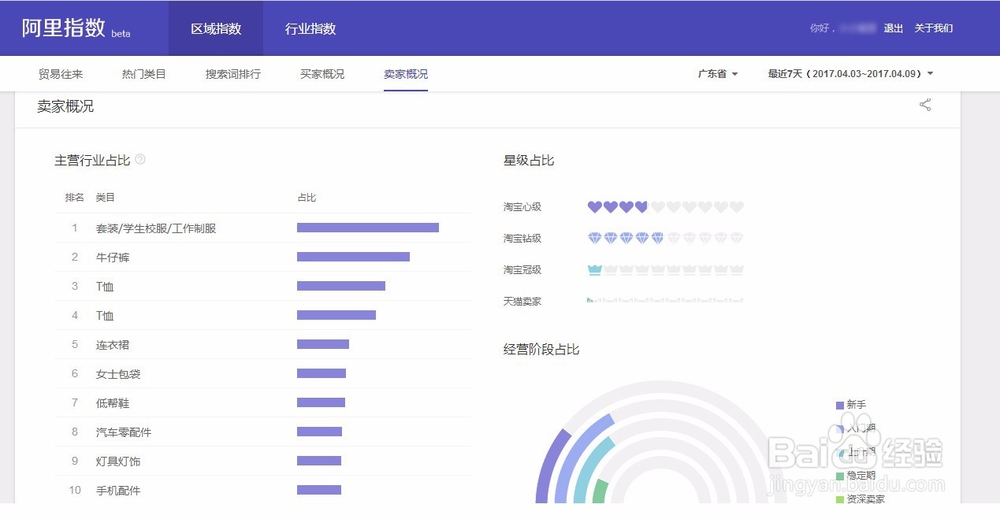Screen dimensions: 1000x519
Task: Click the 牛仔裤 percentage bar
Action: (x=353, y=257)
